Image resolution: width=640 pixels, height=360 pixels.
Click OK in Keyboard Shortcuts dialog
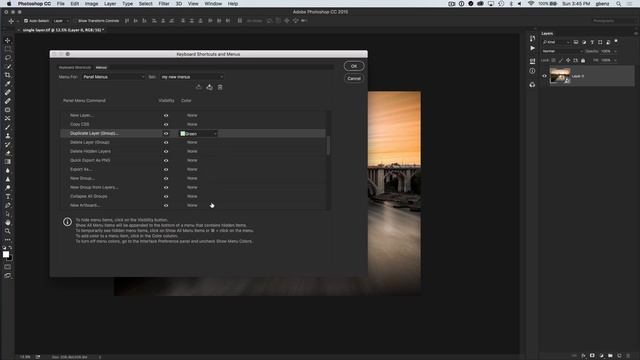tap(354, 66)
